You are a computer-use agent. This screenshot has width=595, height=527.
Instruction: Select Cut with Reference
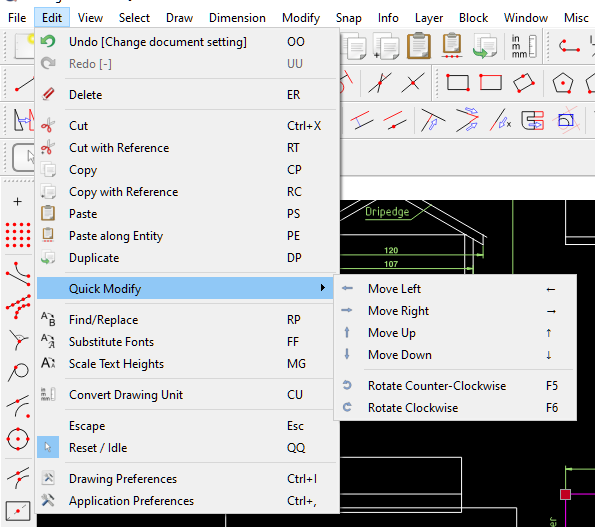187,148
